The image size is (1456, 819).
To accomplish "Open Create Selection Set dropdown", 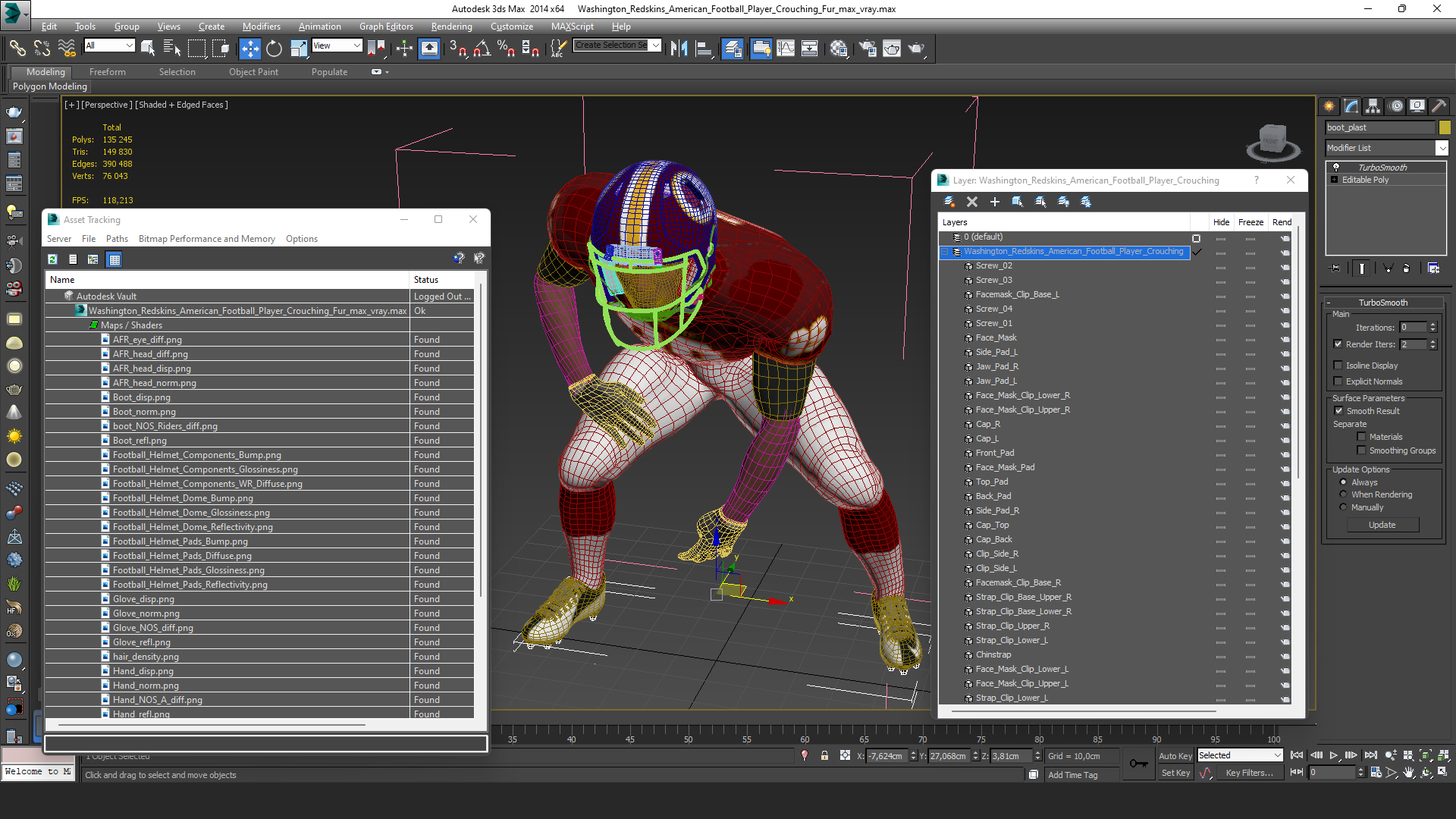I will 655,45.
